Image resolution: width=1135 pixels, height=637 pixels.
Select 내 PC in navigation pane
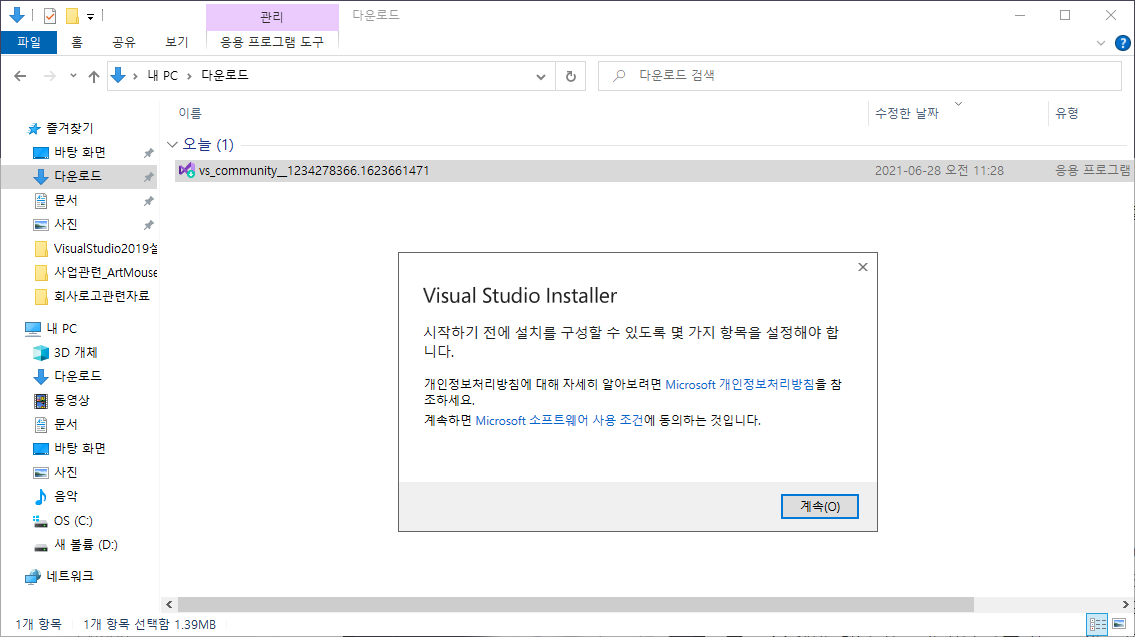pos(62,329)
